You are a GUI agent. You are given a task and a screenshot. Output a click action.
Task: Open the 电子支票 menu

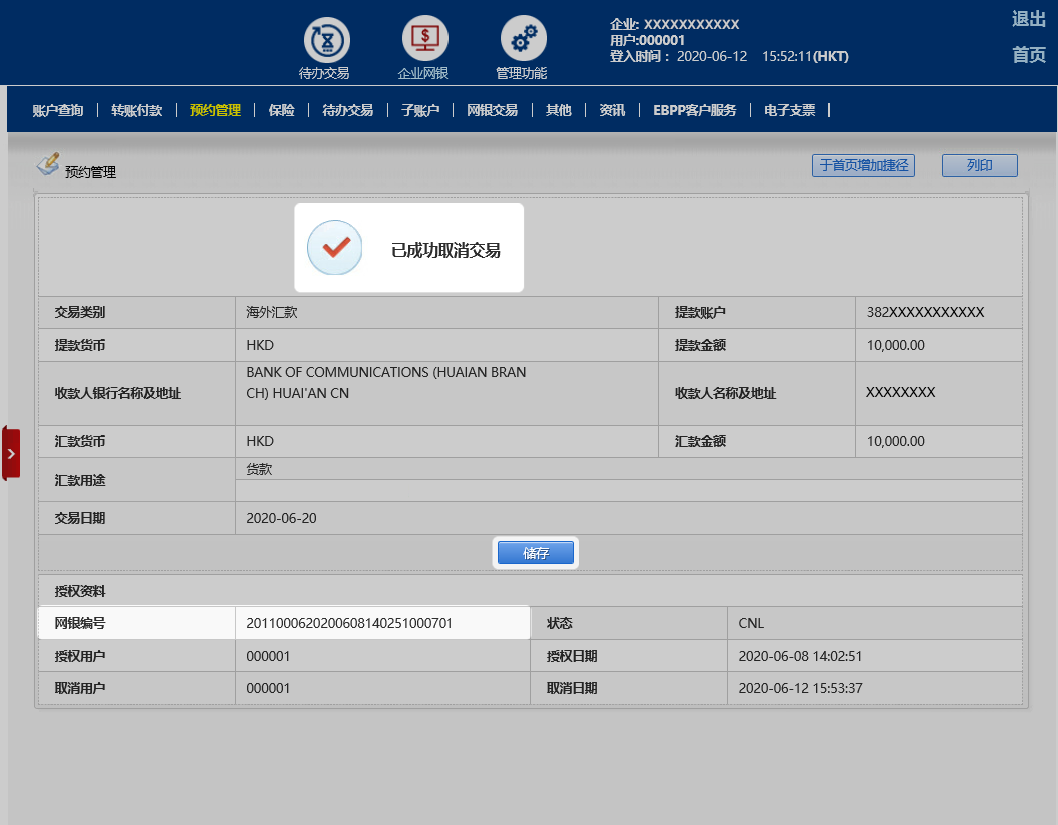(789, 110)
